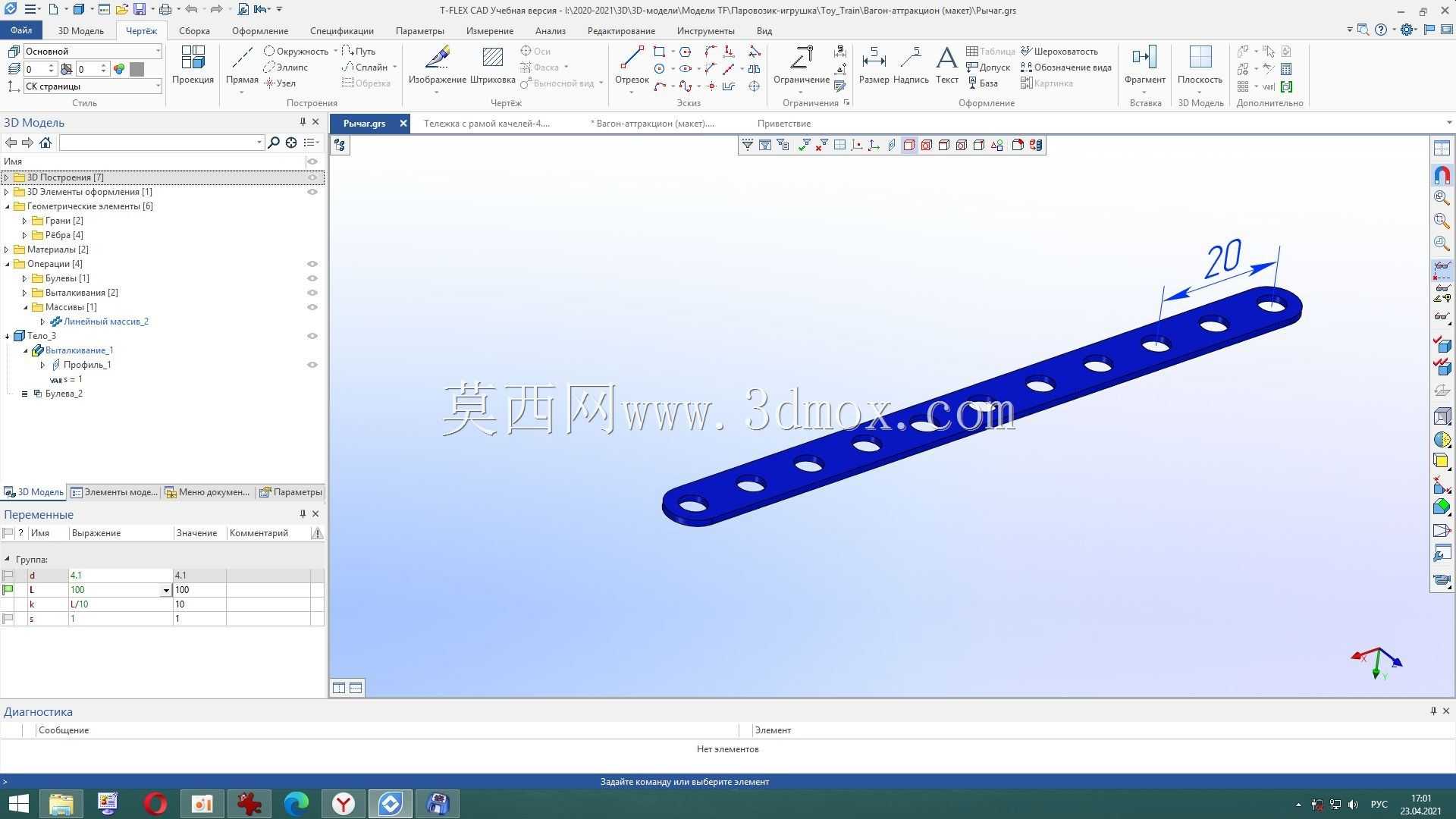Open File Explorer from the taskbar
This screenshot has width=1456, height=819.
point(61,803)
